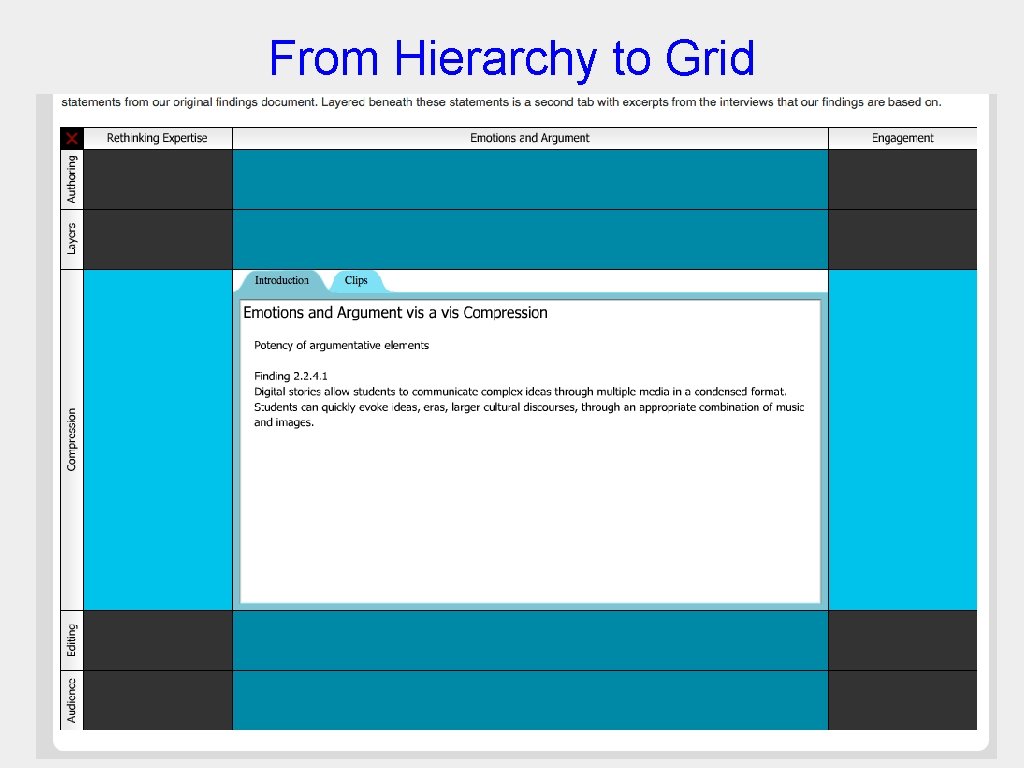
Task: Select the Editing row header
Action: click(x=71, y=639)
